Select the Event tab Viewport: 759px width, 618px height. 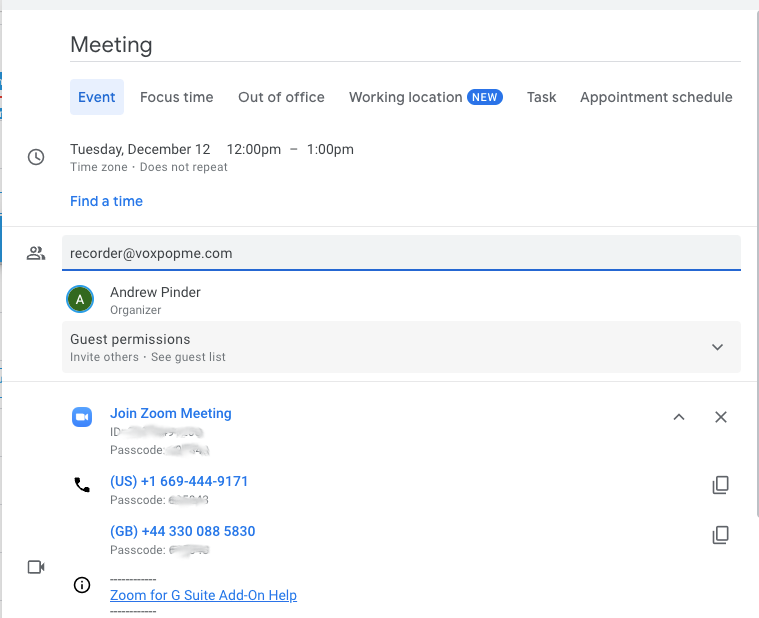tap(97, 97)
